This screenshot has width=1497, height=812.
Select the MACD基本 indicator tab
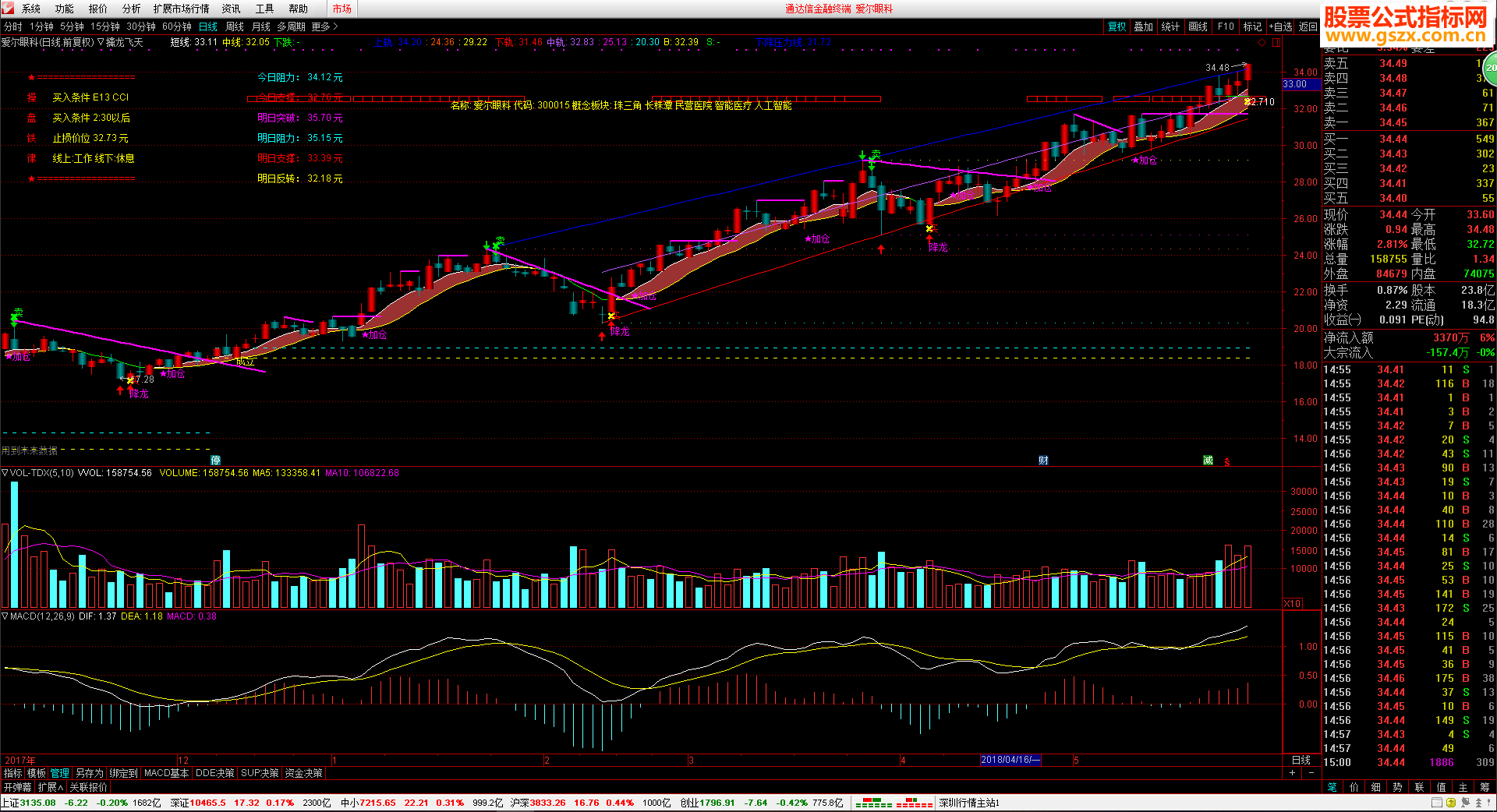pos(166,773)
